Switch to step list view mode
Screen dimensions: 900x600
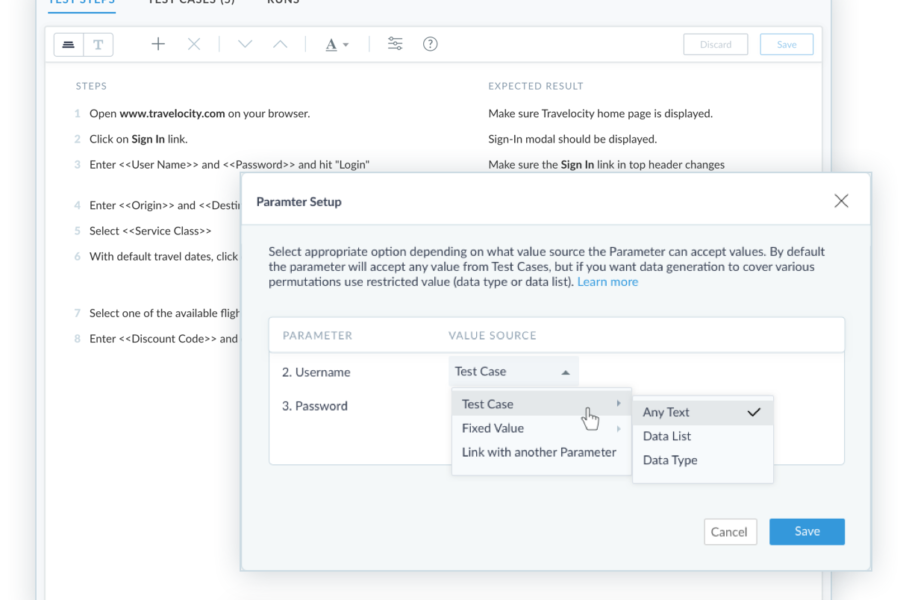point(69,45)
